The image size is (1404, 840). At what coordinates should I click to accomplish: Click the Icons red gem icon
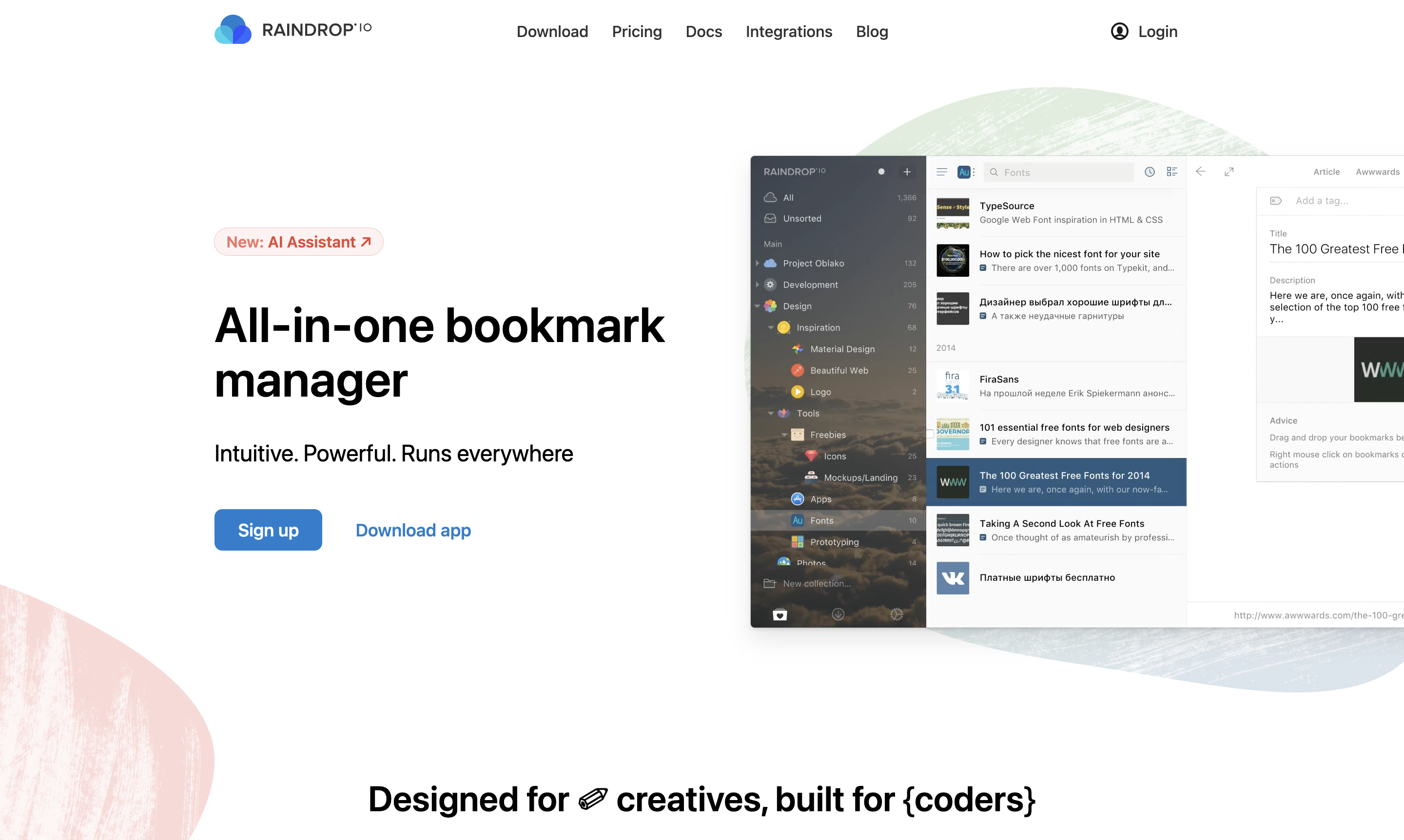[811, 456]
